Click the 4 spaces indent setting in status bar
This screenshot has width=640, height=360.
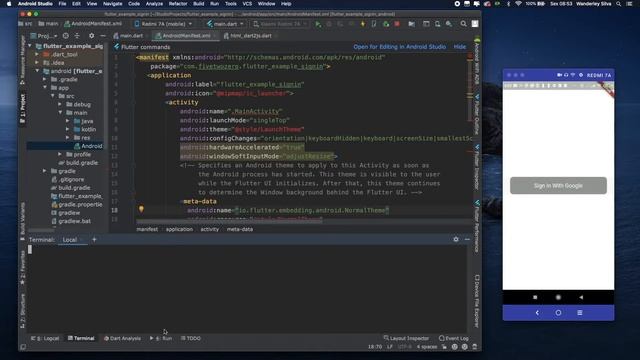[x=427, y=347]
